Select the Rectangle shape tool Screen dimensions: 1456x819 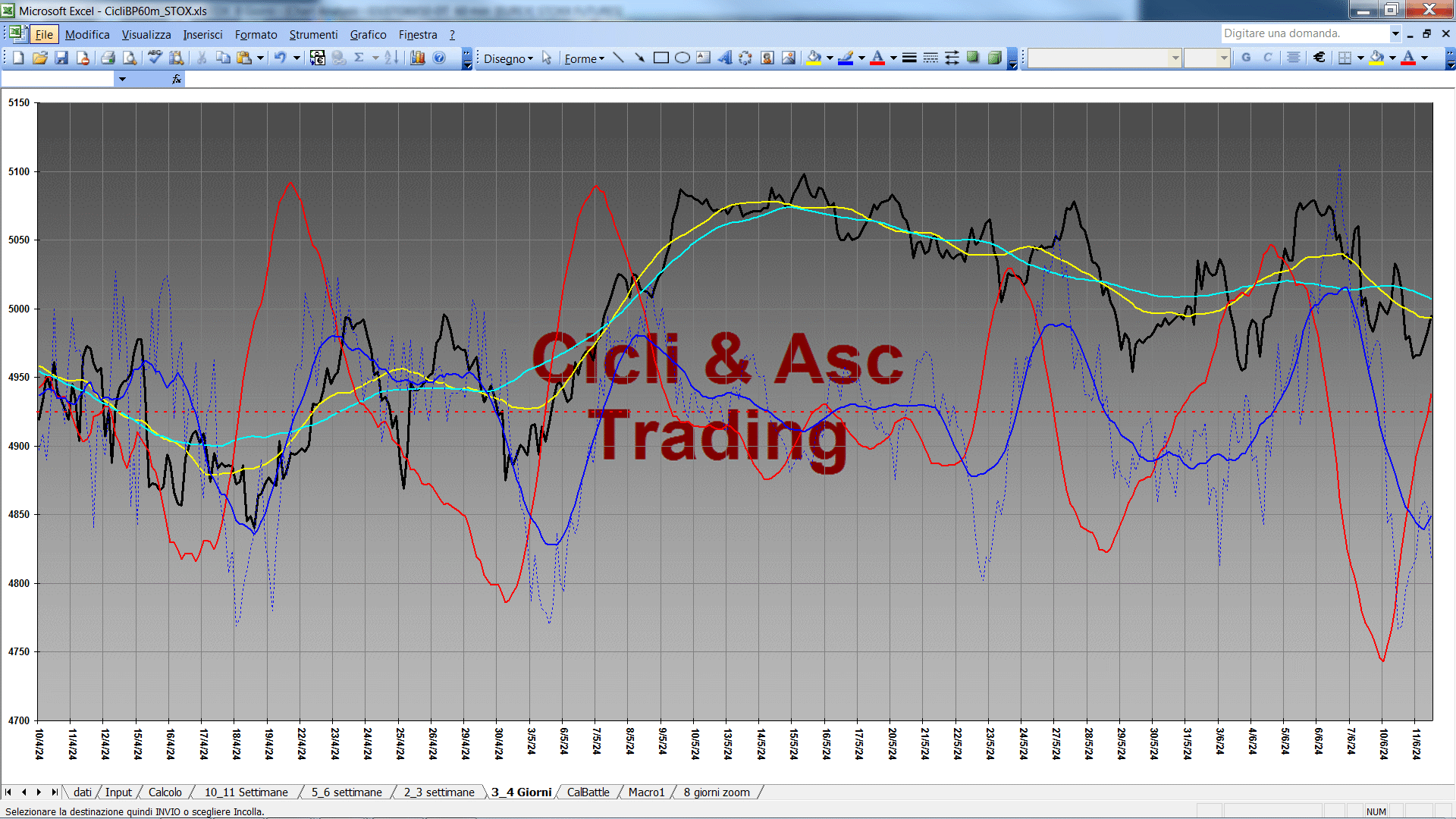(661, 58)
